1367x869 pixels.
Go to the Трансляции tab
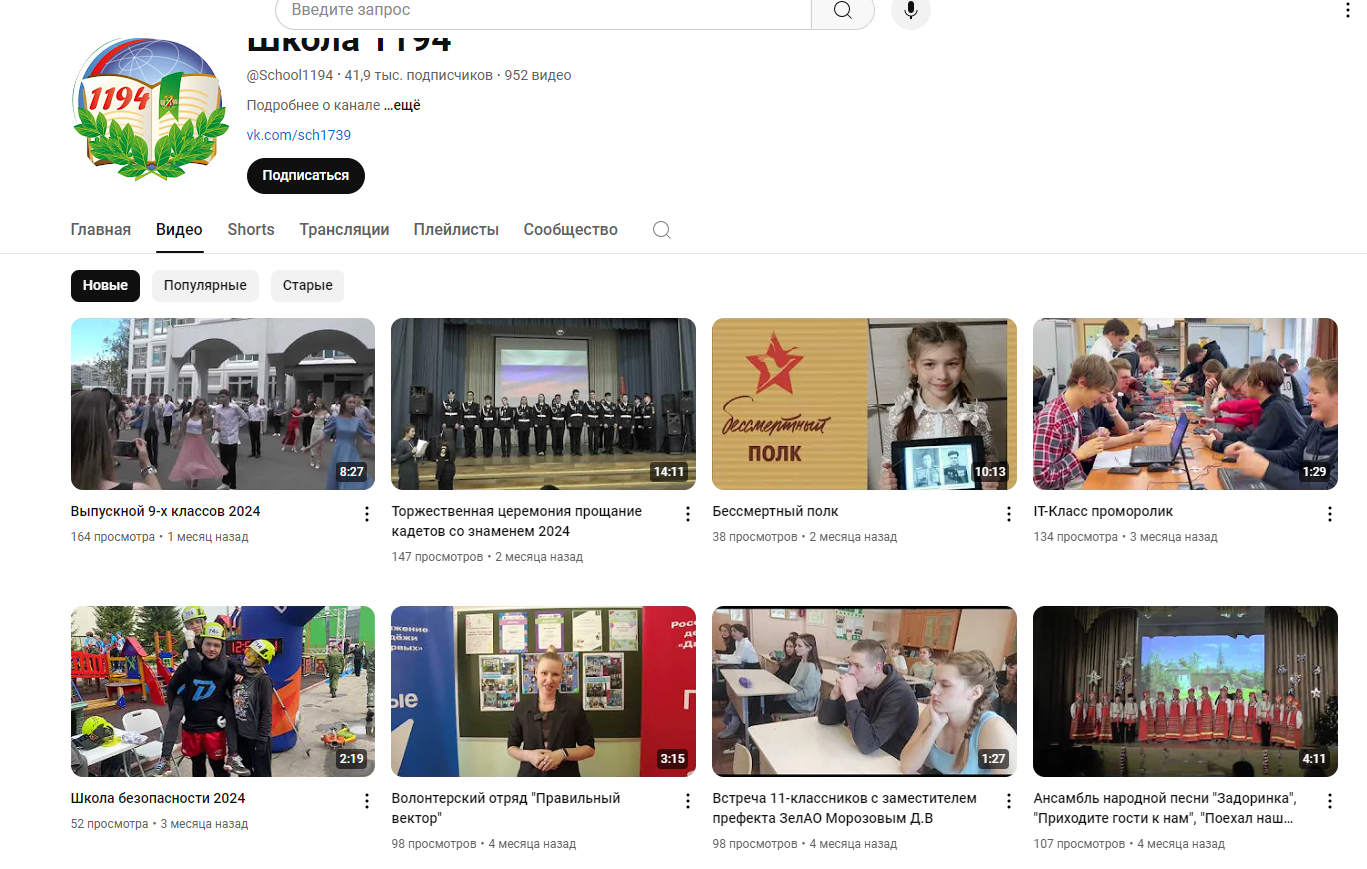[344, 230]
